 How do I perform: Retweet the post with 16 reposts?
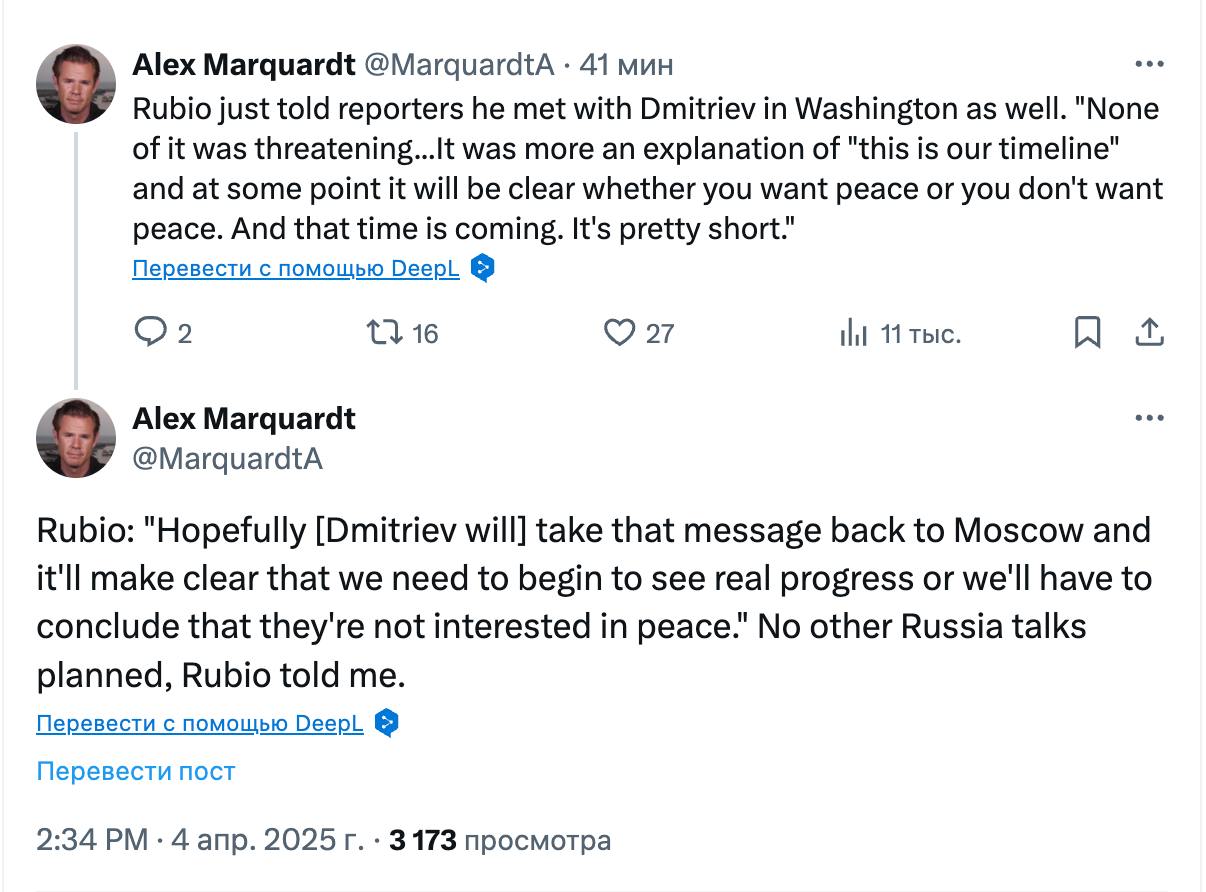click(381, 332)
